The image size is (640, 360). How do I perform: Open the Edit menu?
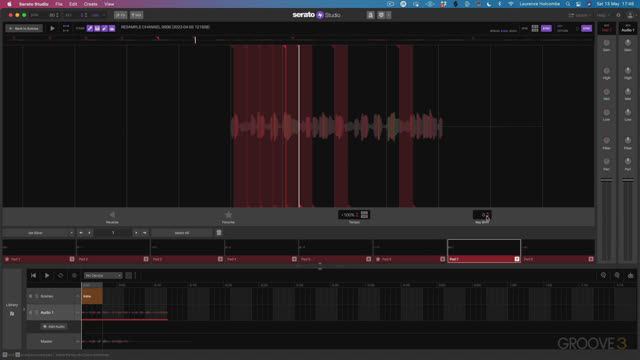[x=73, y=4]
